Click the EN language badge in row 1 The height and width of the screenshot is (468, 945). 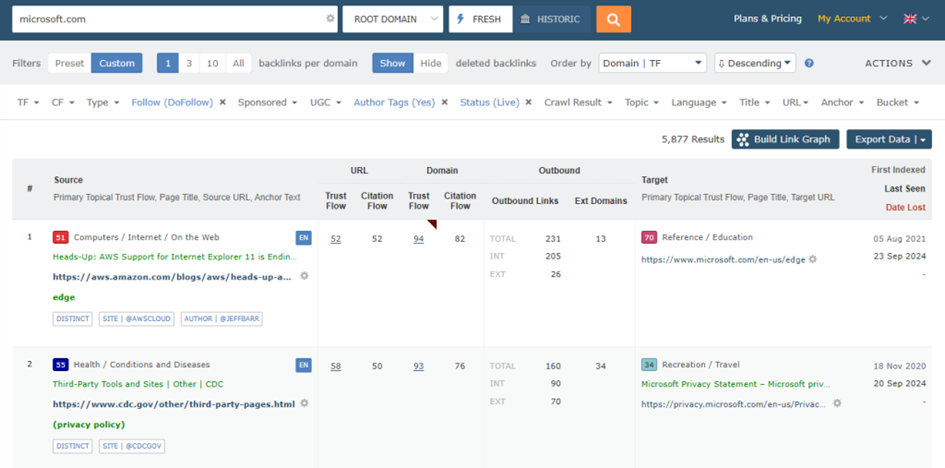coord(304,237)
